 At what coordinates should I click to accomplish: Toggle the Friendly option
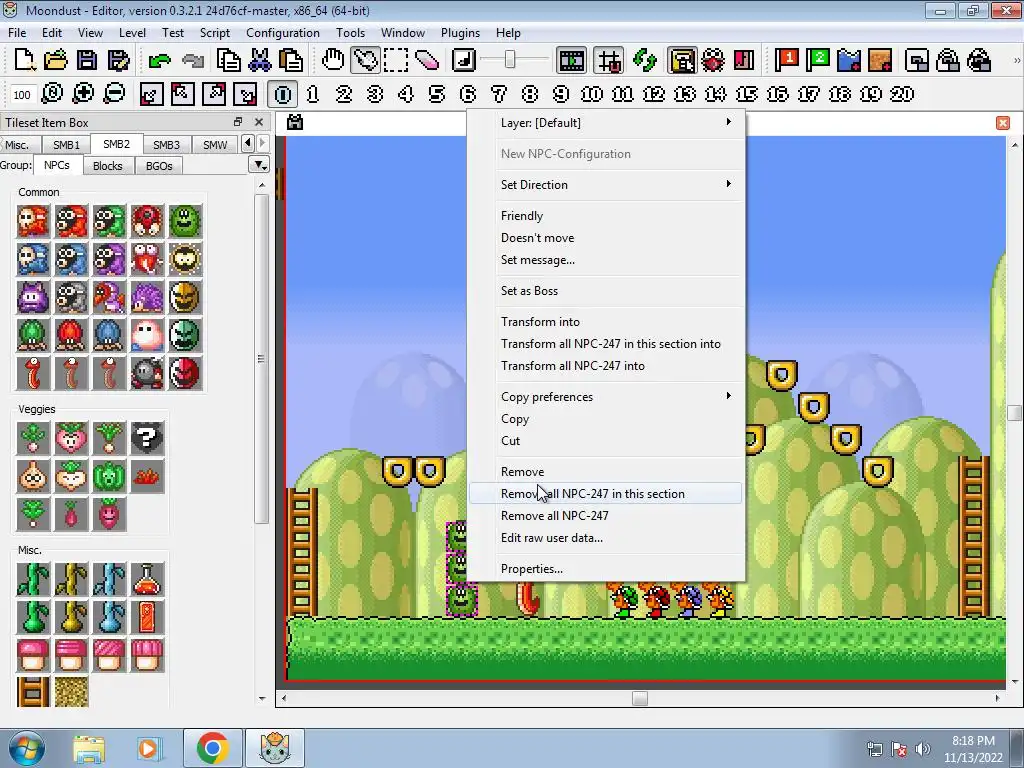click(607, 216)
